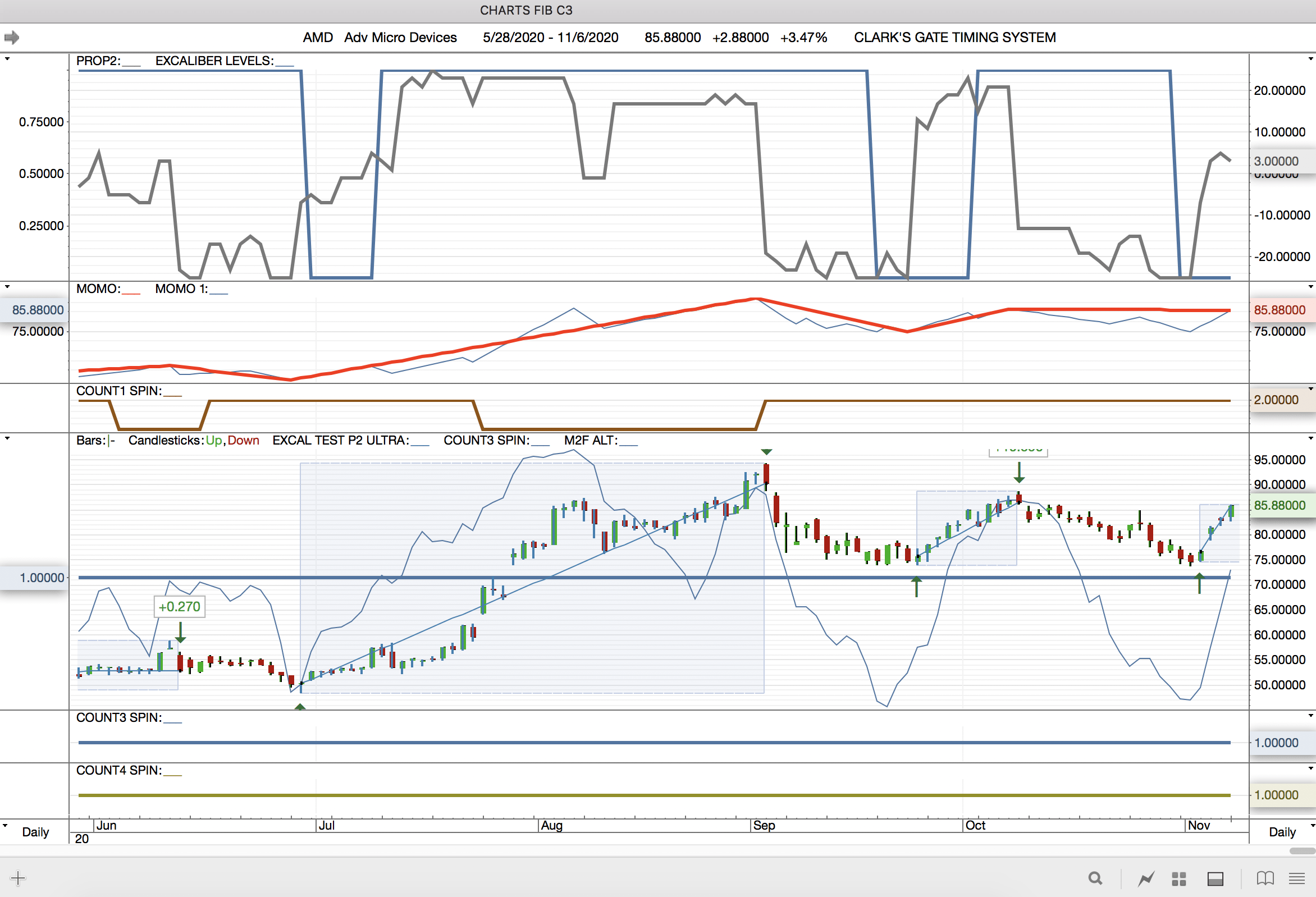
Task: Open the book library icon
Action: click(x=1265, y=878)
